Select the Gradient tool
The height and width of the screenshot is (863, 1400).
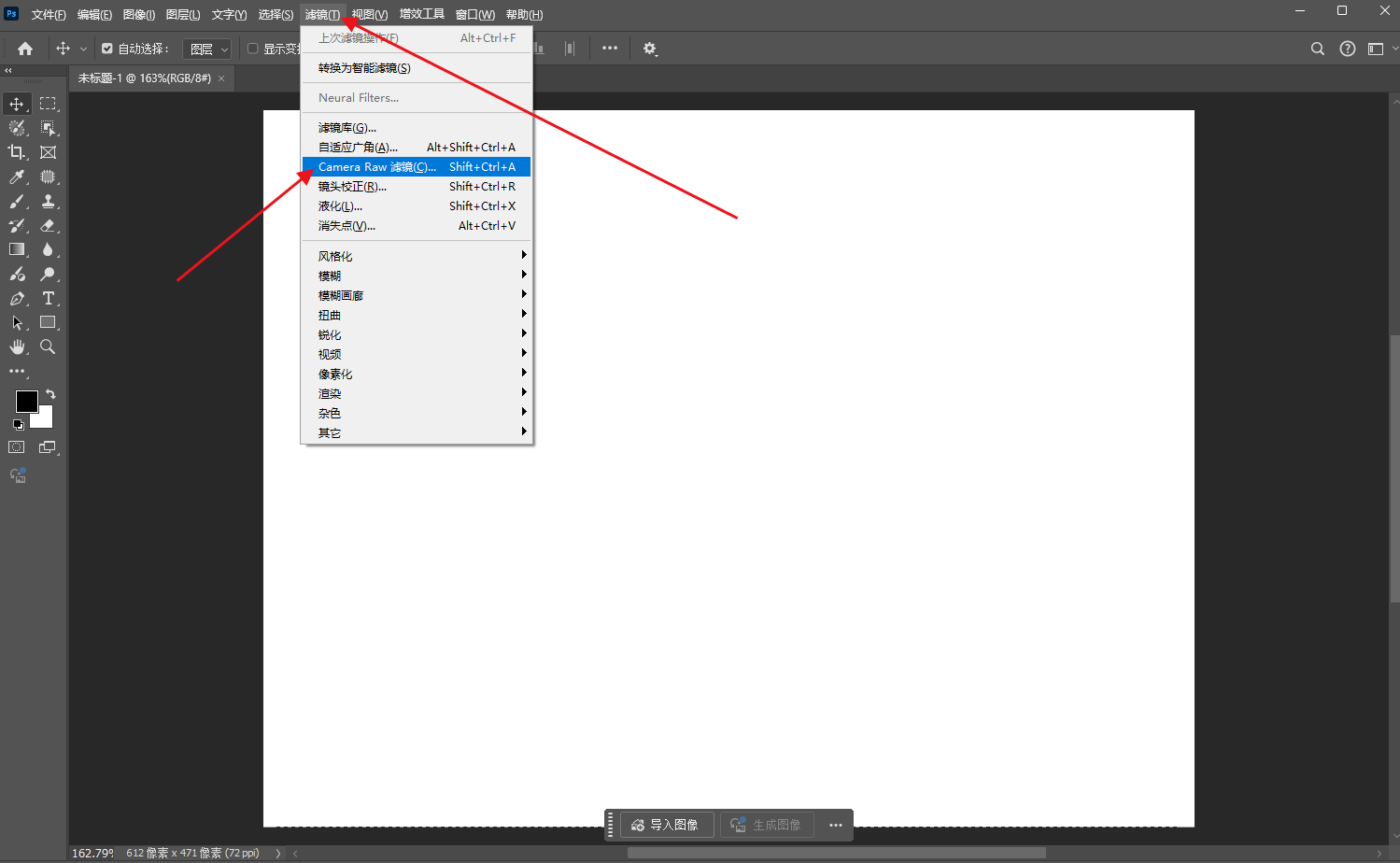[17, 249]
